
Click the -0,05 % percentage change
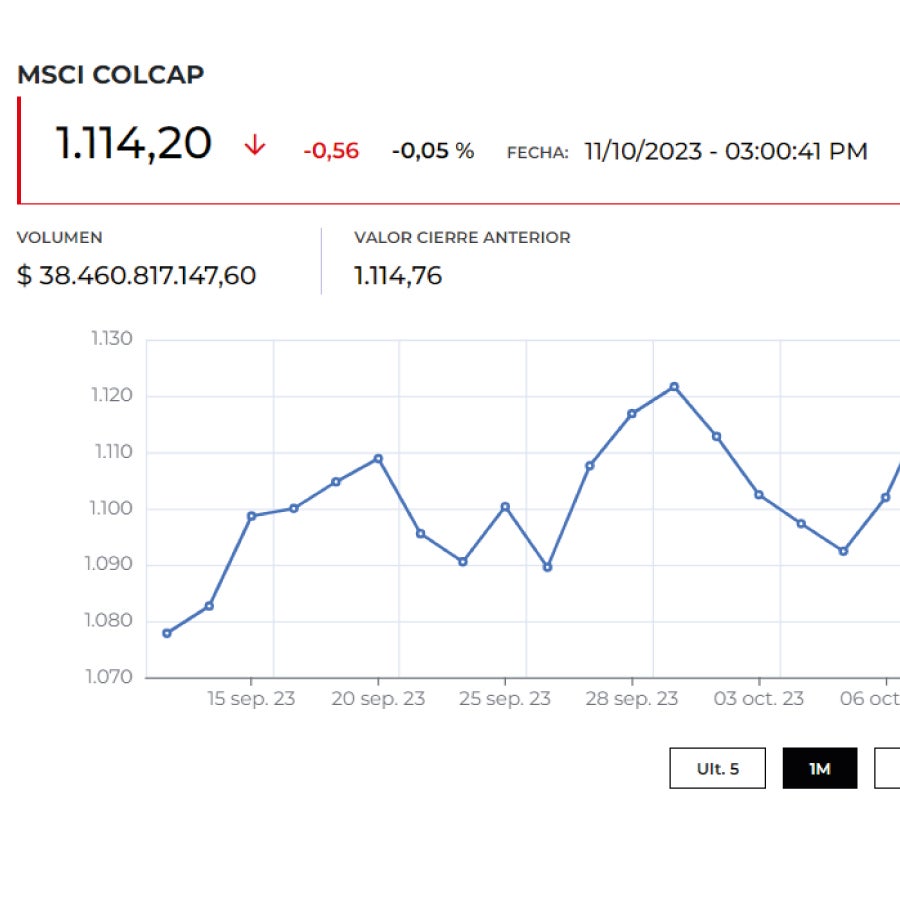[x=432, y=150]
